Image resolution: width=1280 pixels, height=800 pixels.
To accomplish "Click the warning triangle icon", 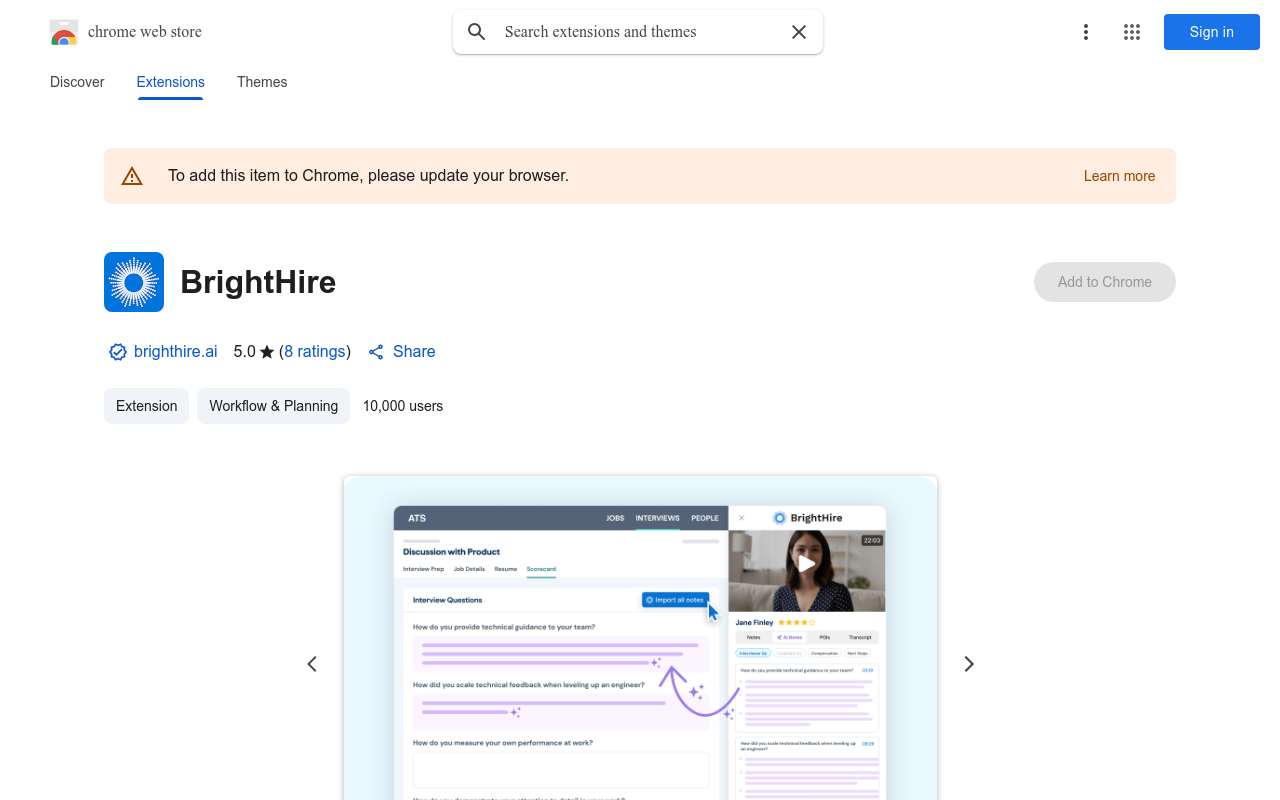I will point(132,176).
